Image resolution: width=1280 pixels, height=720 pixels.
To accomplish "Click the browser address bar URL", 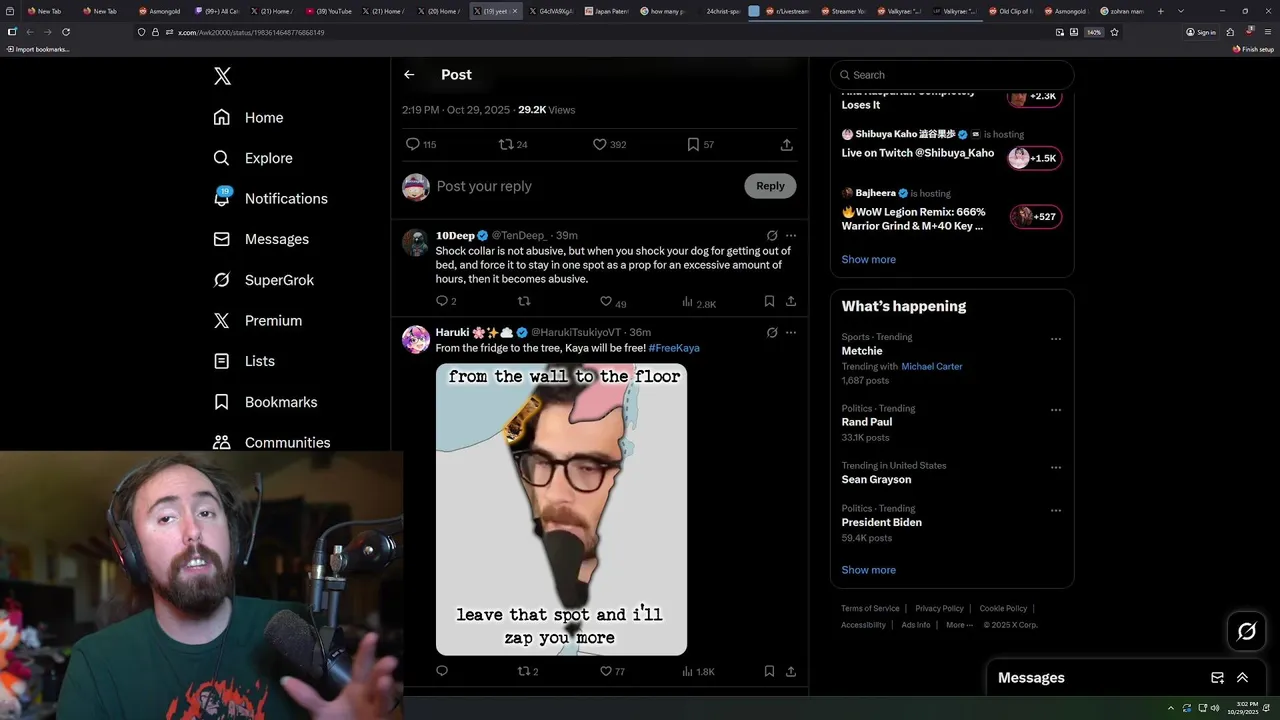I will [251, 32].
